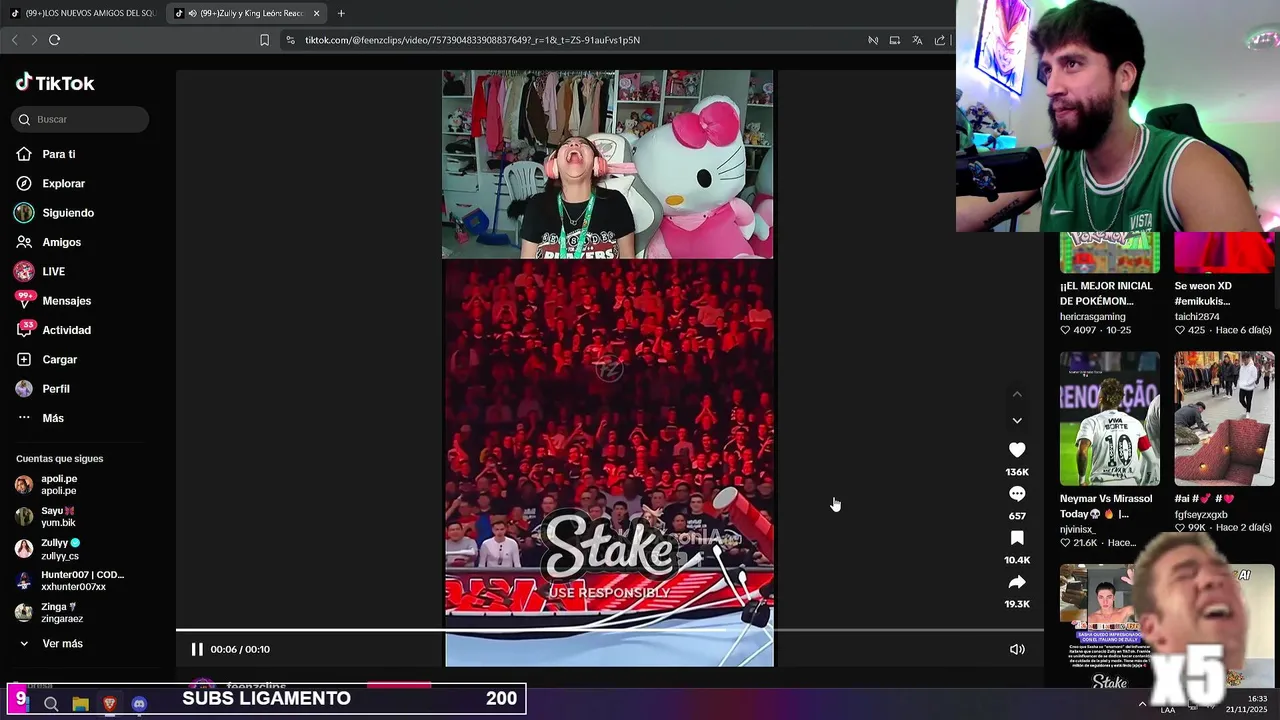This screenshot has height=720, width=1280.
Task: Show hidden system tray icons
Action: [1142, 704]
